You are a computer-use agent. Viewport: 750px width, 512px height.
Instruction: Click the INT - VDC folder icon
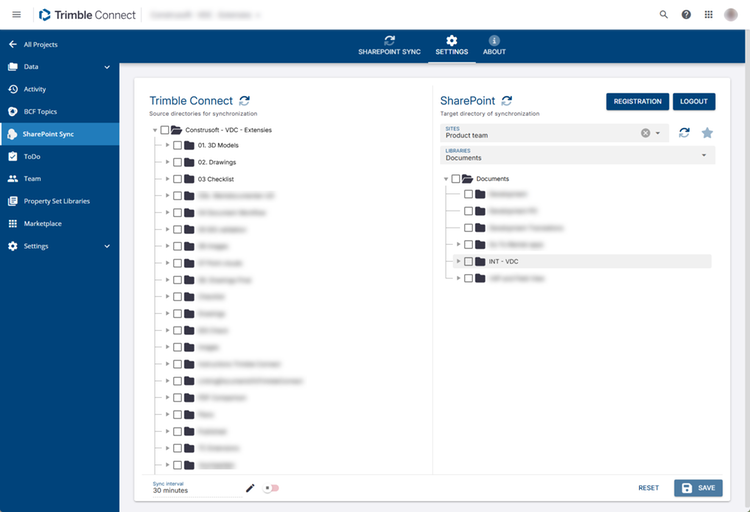click(480, 261)
